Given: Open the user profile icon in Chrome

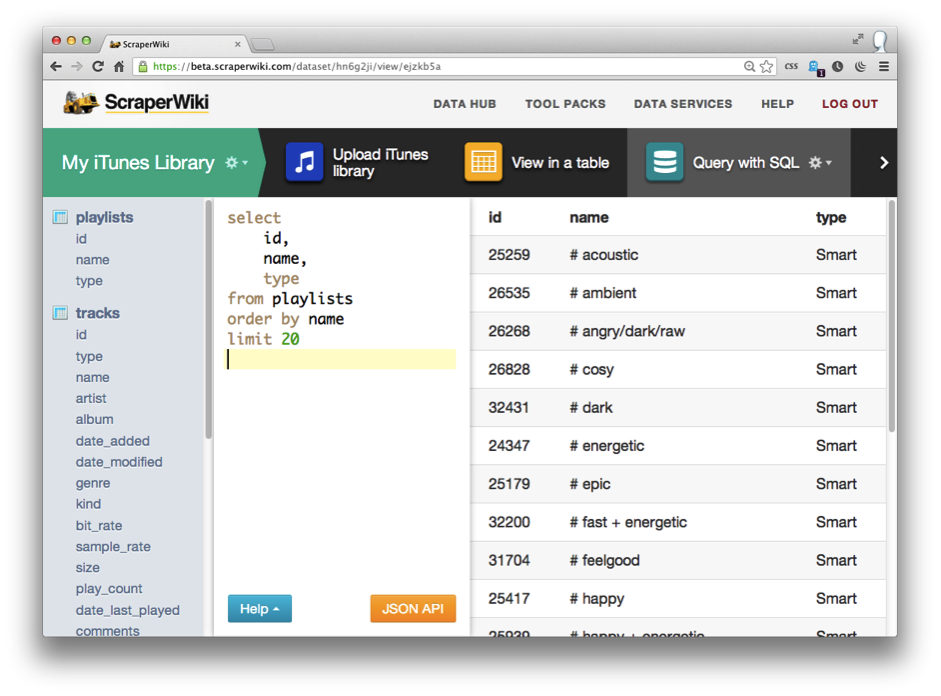Looking at the screenshot, I should coord(880,40).
